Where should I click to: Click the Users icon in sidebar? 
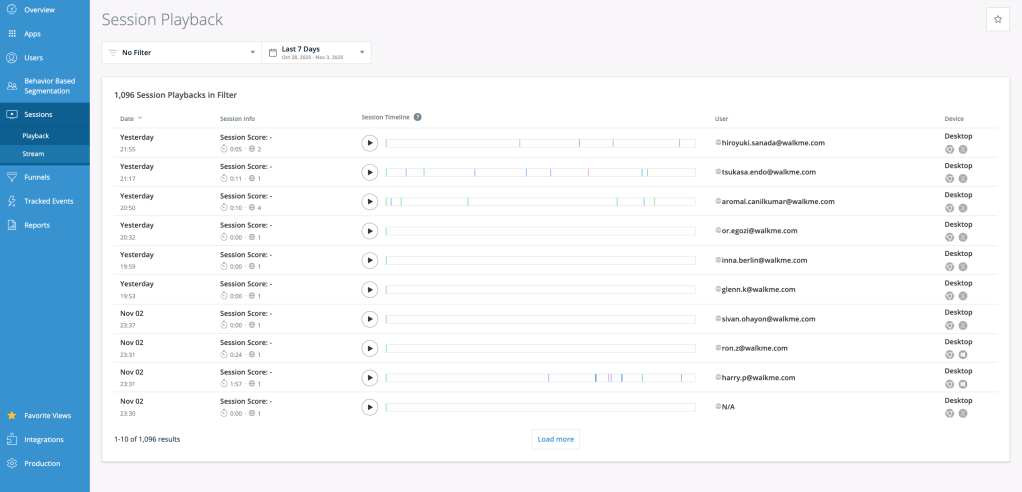coord(12,57)
